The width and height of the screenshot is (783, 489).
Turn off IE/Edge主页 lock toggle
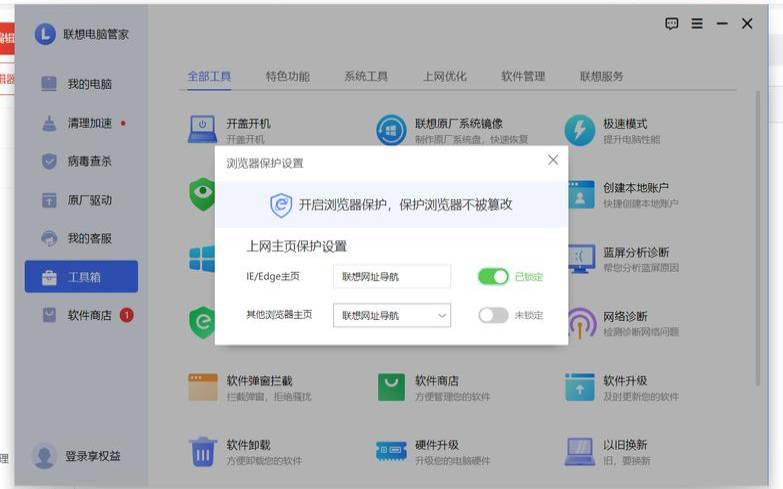click(x=493, y=276)
